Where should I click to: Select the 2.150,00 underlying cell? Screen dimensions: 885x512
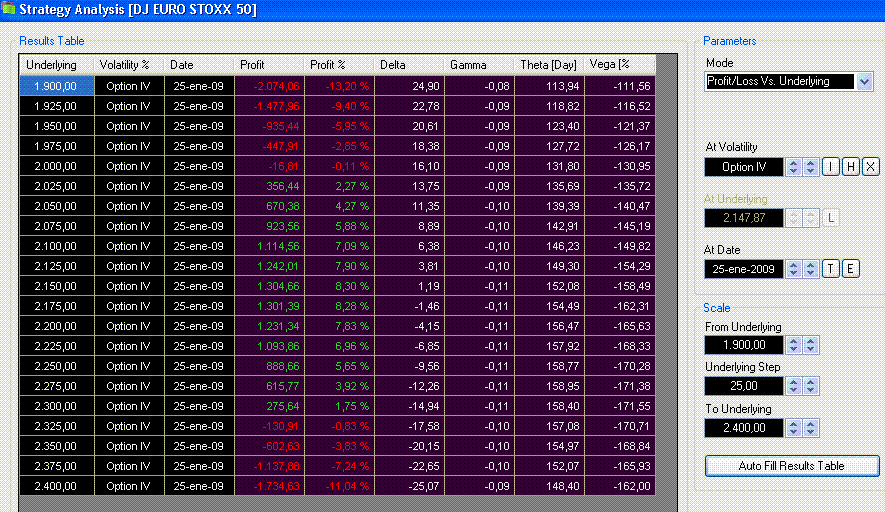pos(57,286)
